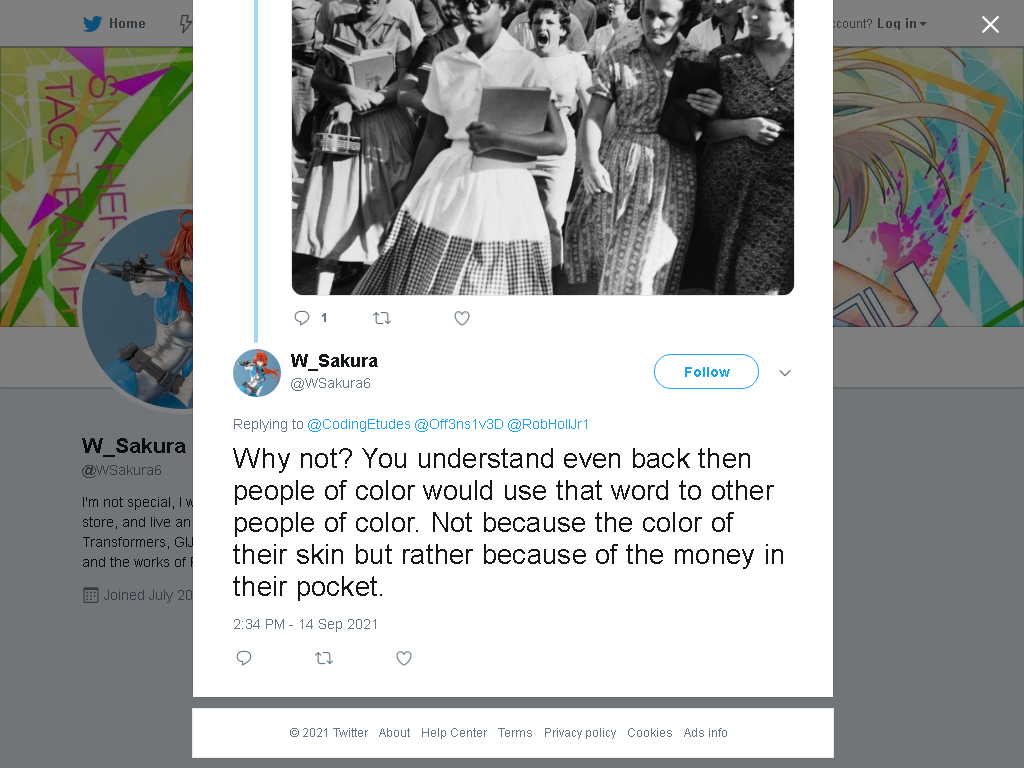The width and height of the screenshot is (1024, 768).
Task: Close the tweet overlay with the X
Action: (990, 24)
